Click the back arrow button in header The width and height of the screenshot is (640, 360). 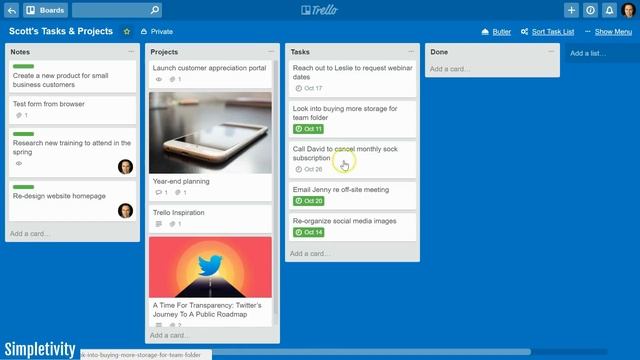coord(12,10)
